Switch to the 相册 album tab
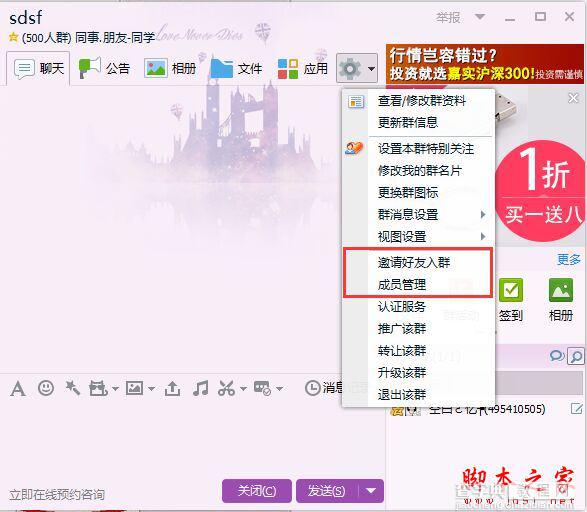Screen dimensions: 587x512 (170, 68)
